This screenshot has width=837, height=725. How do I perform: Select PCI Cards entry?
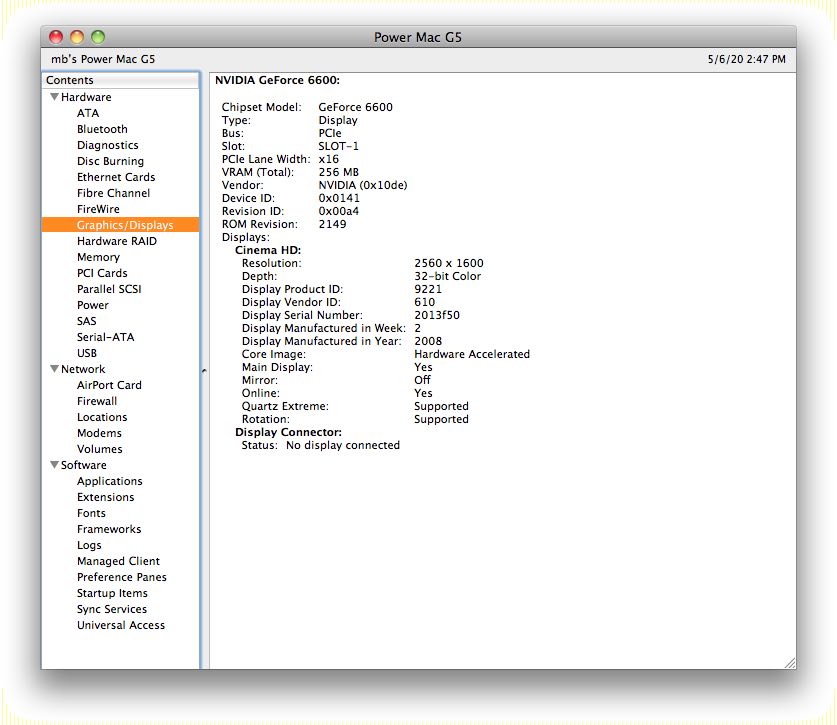coord(102,273)
